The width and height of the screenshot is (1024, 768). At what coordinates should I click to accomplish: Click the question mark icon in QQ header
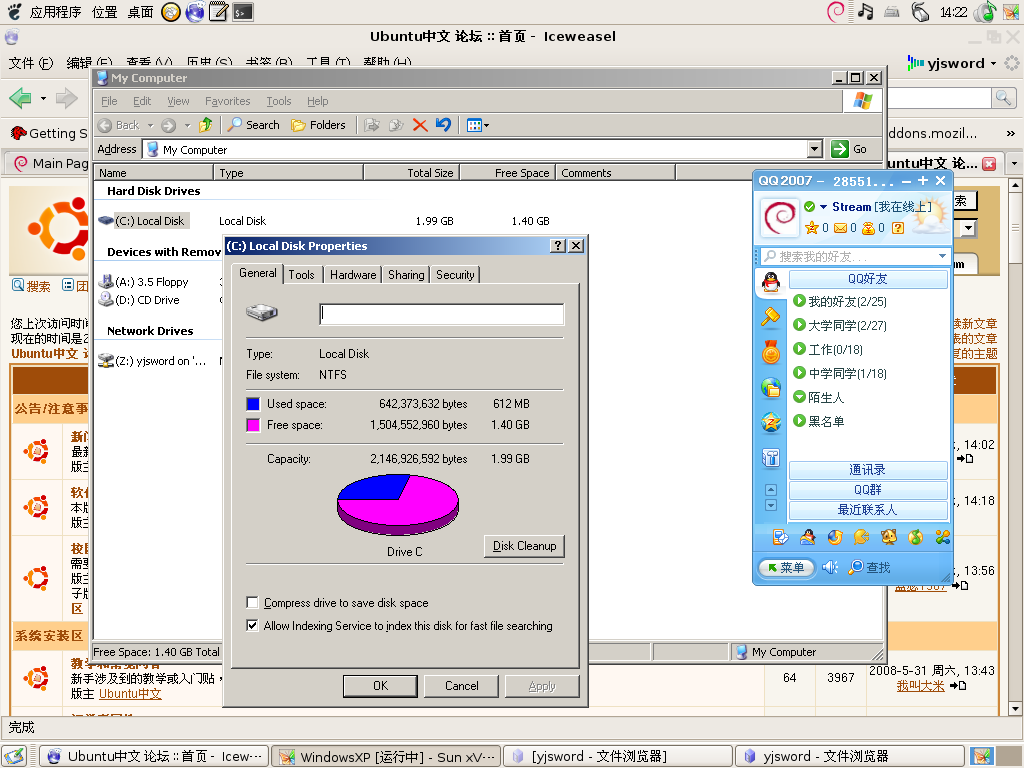click(898, 227)
